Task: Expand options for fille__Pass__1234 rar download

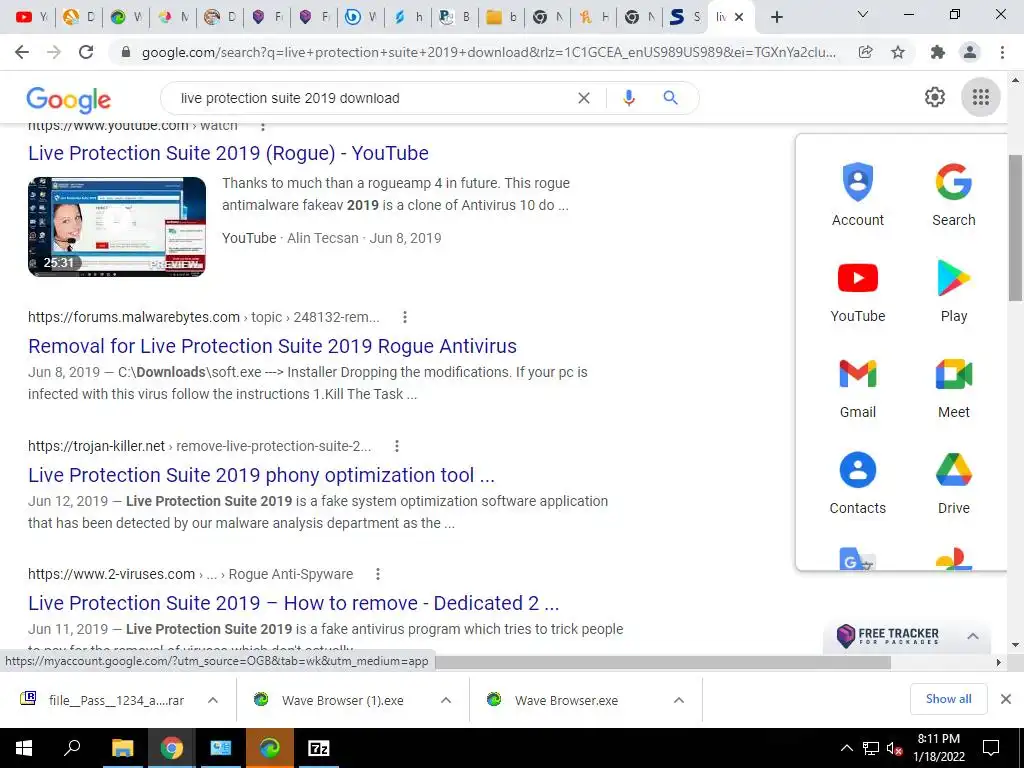Action: point(213,700)
